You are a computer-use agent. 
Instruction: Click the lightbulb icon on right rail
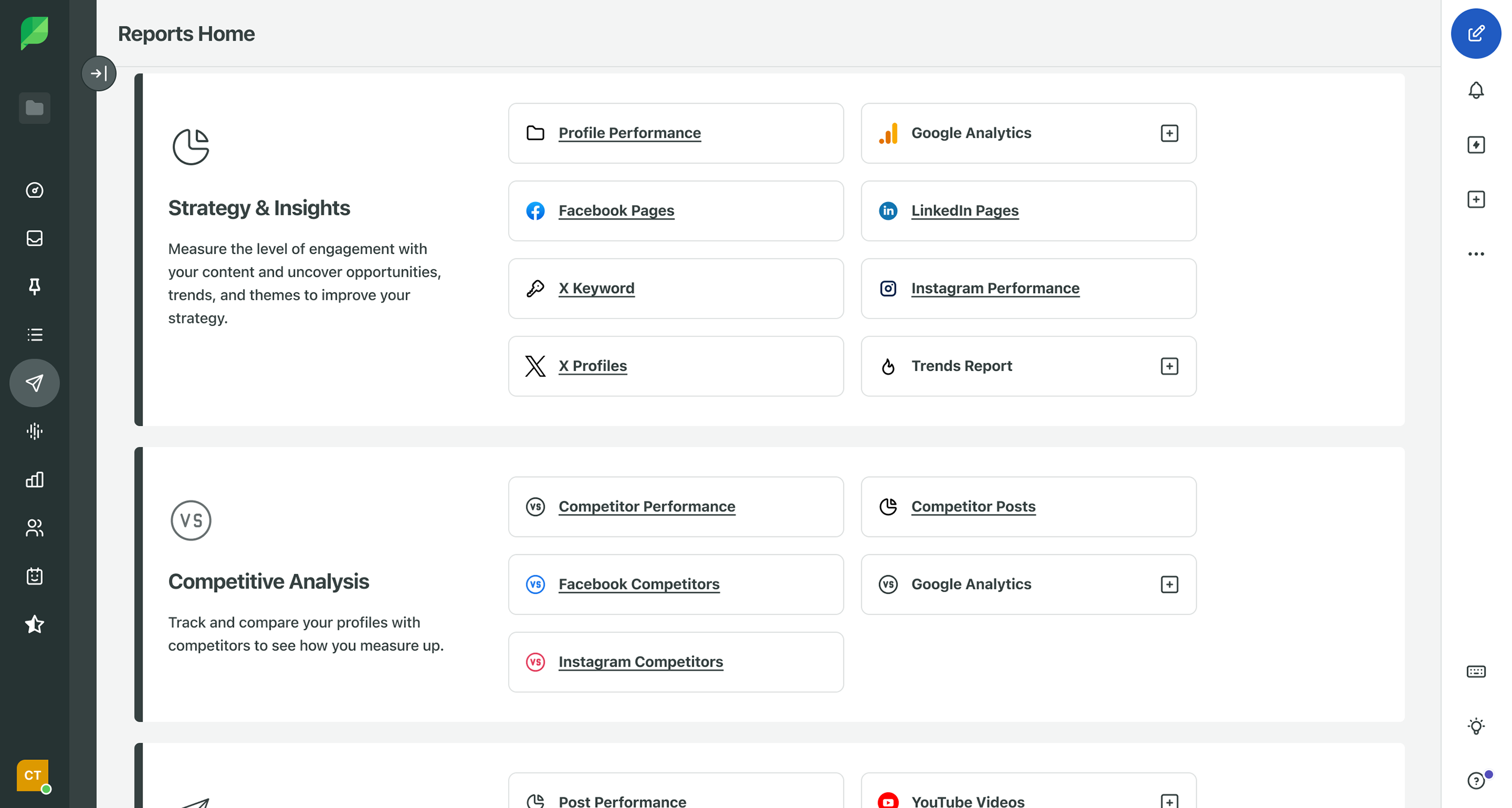pos(1476,726)
